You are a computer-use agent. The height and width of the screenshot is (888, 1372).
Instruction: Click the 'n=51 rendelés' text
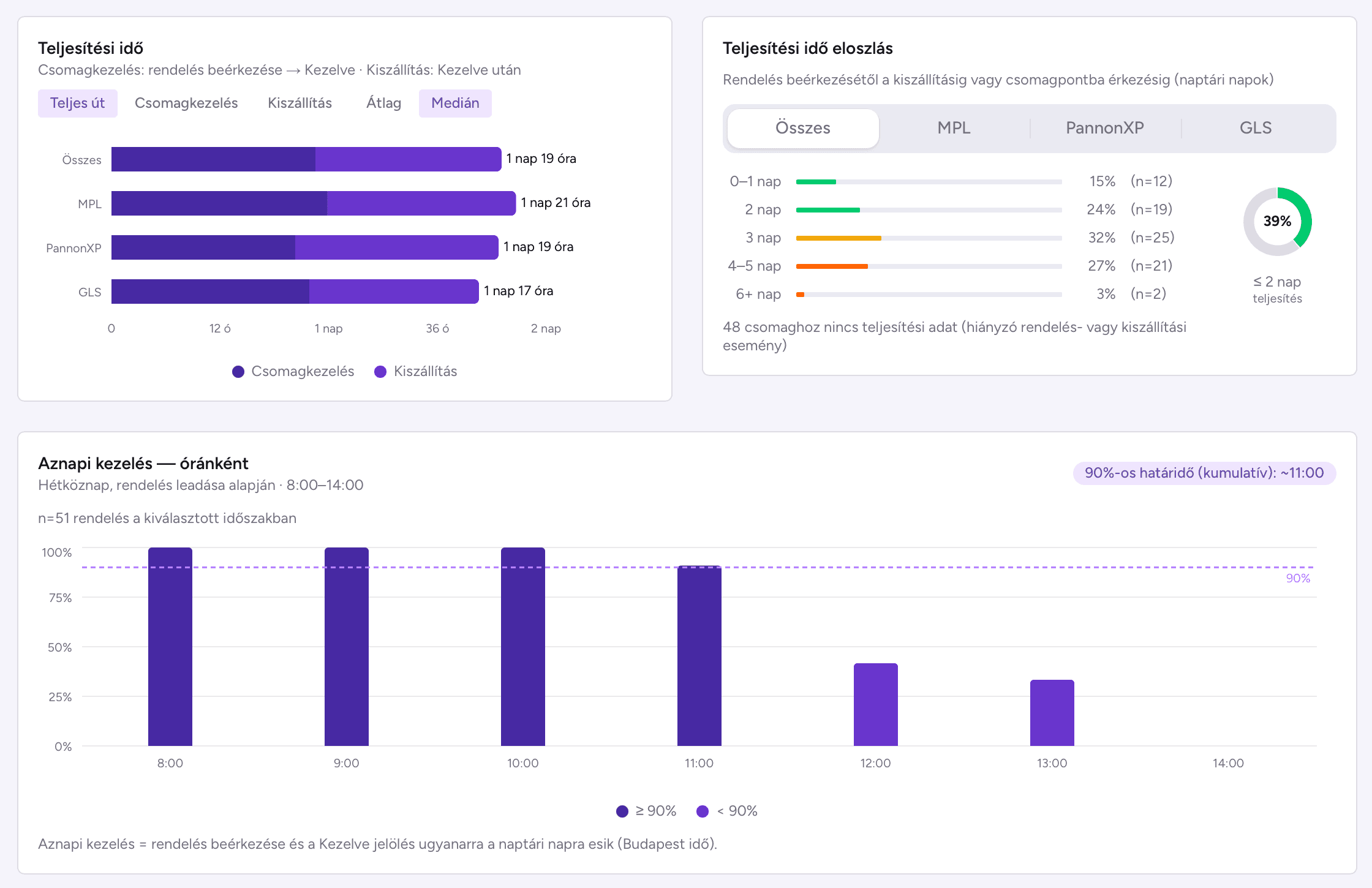pyautogui.click(x=167, y=518)
